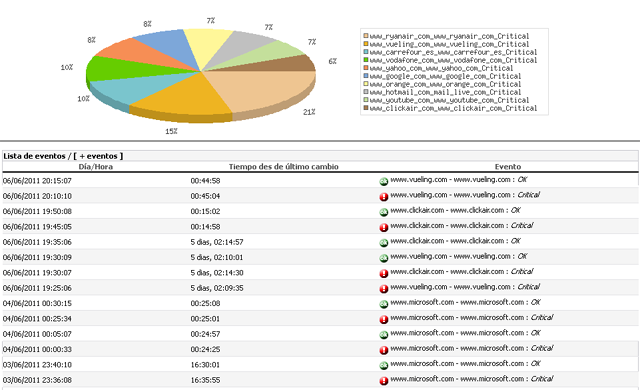This screenshot has width=640, height=390.
Task: Click the 'Día/Hora' column header
Action: [x=96, y=166]
